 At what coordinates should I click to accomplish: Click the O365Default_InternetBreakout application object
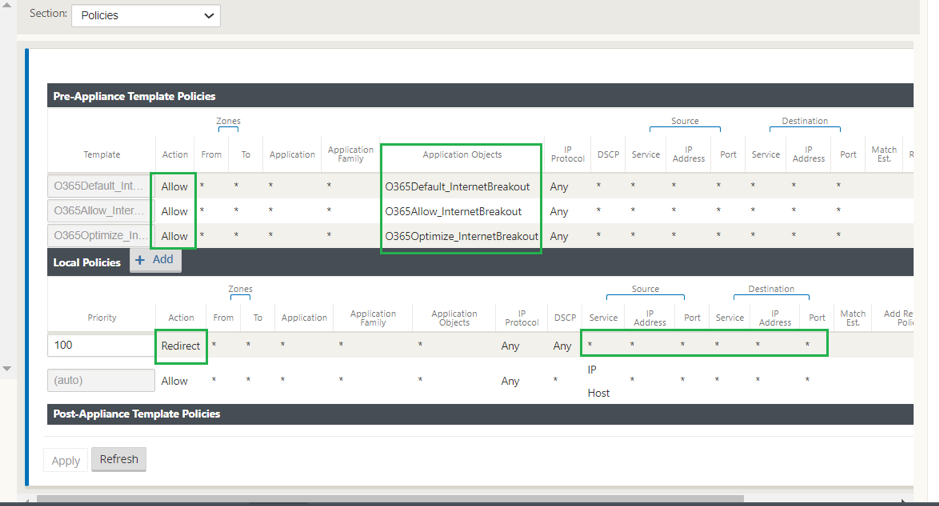coord(457,187)
